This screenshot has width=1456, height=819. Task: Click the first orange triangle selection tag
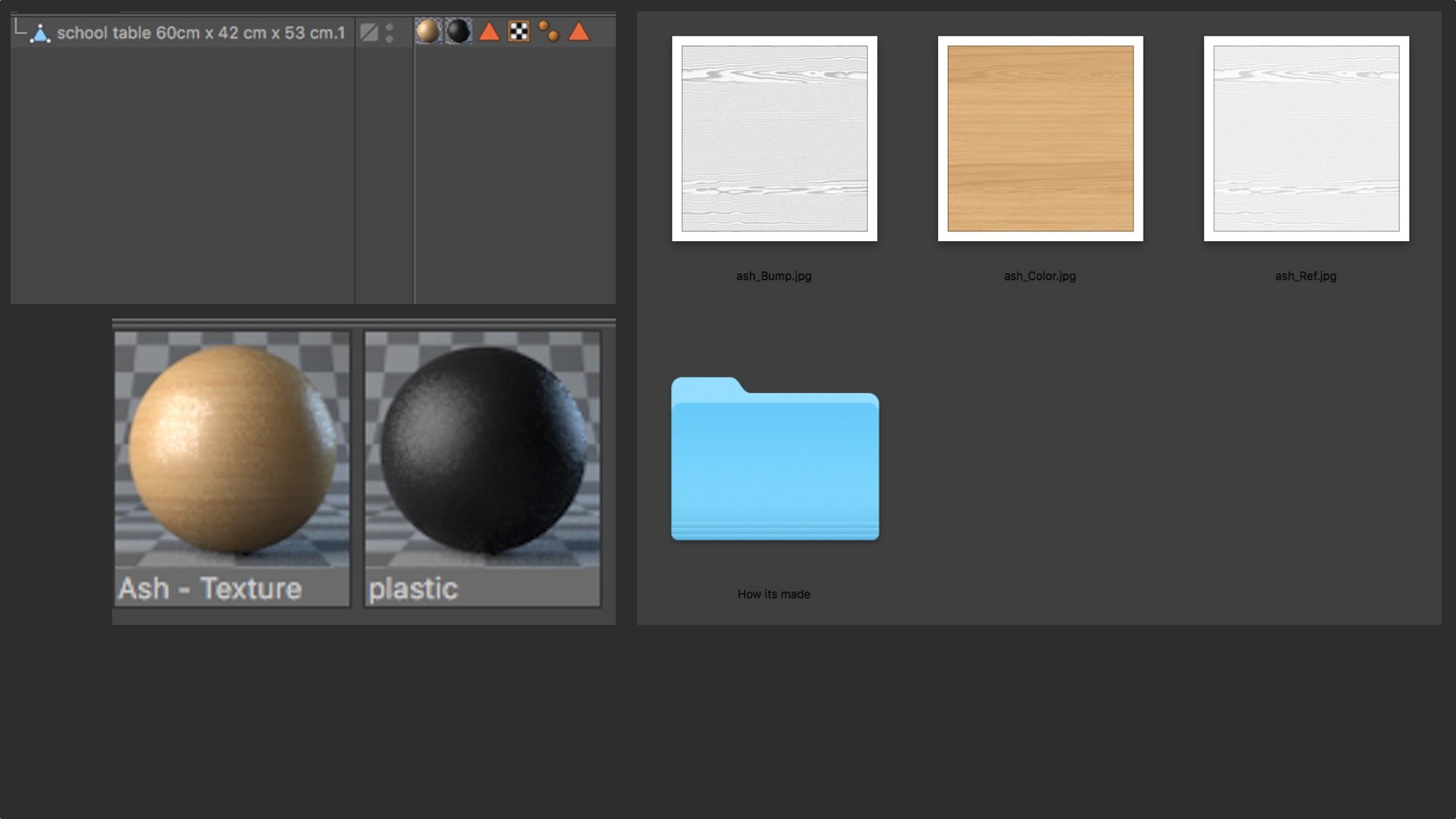tap(489, 32)
